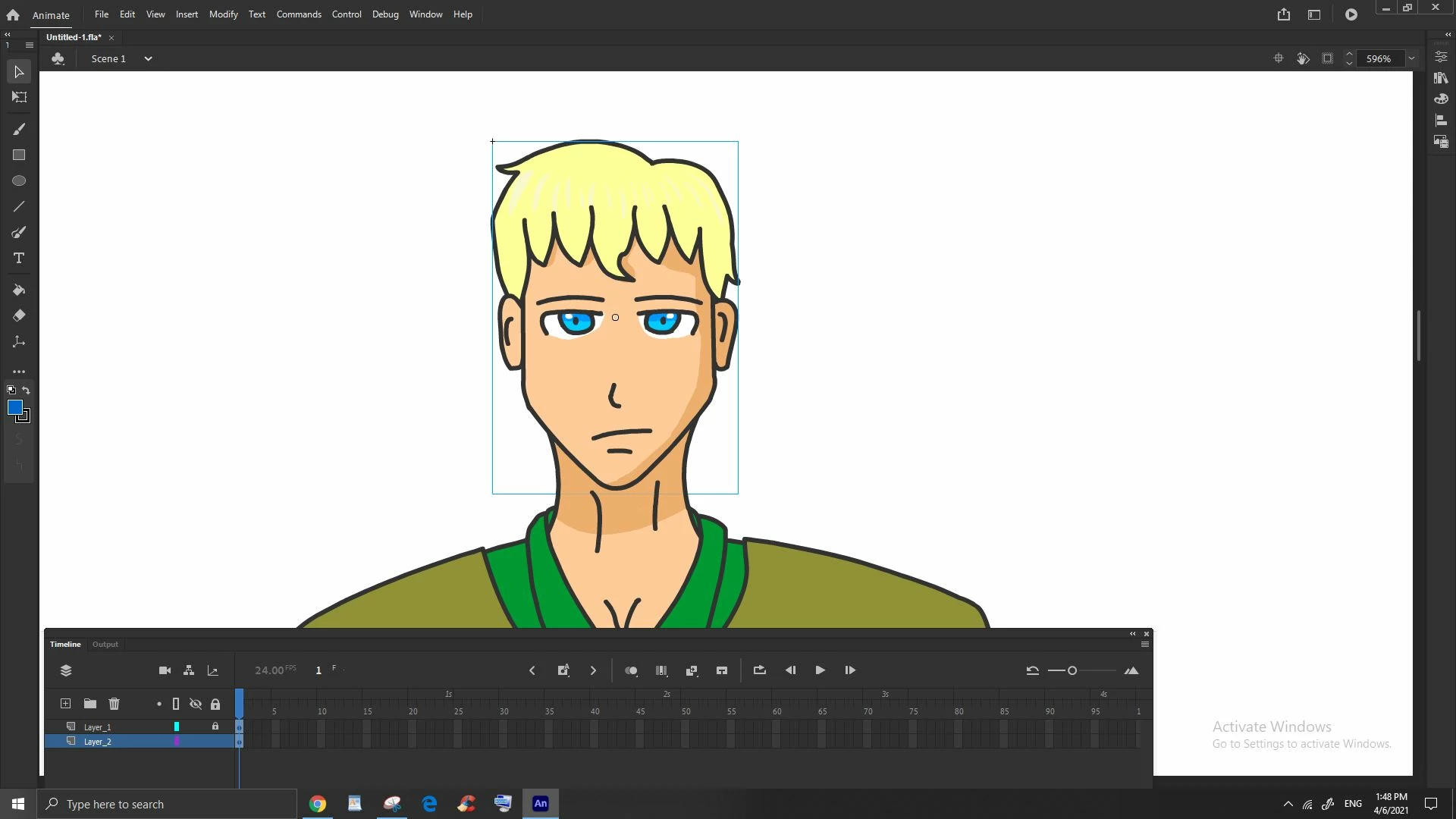
Task: Select the Free Transform tool
Action: click(19, 97)
